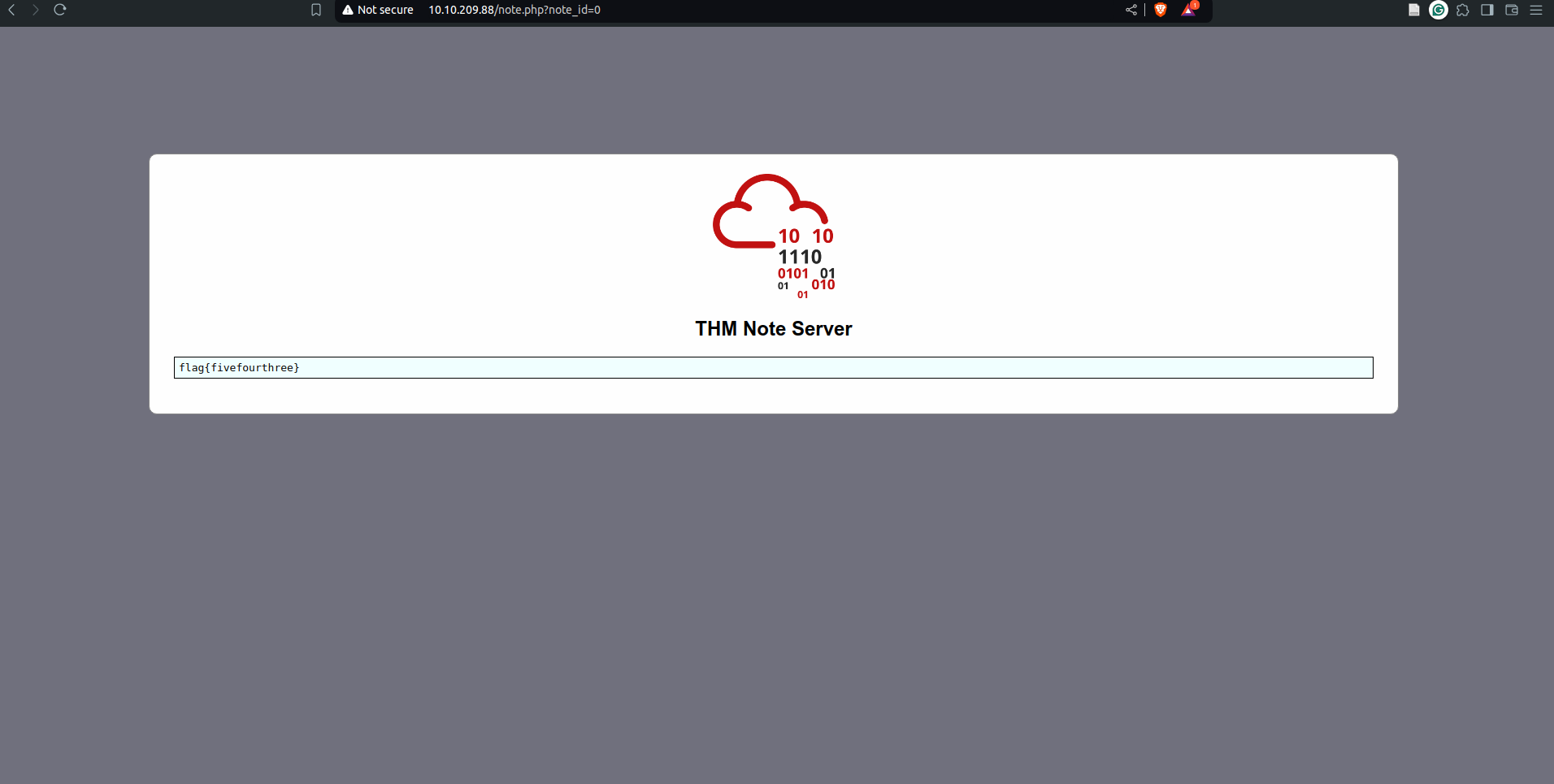
Task: Open the Extensions puzzle-piece menu
Action: pyautogui.click(x=1463, y=10)
